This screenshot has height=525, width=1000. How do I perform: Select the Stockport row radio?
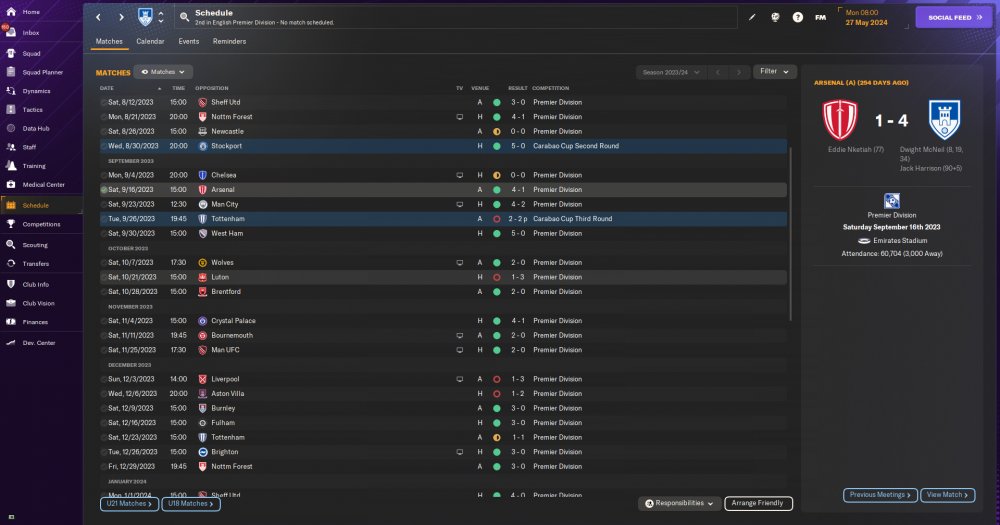pyautogui.click(x=104, y=146)
